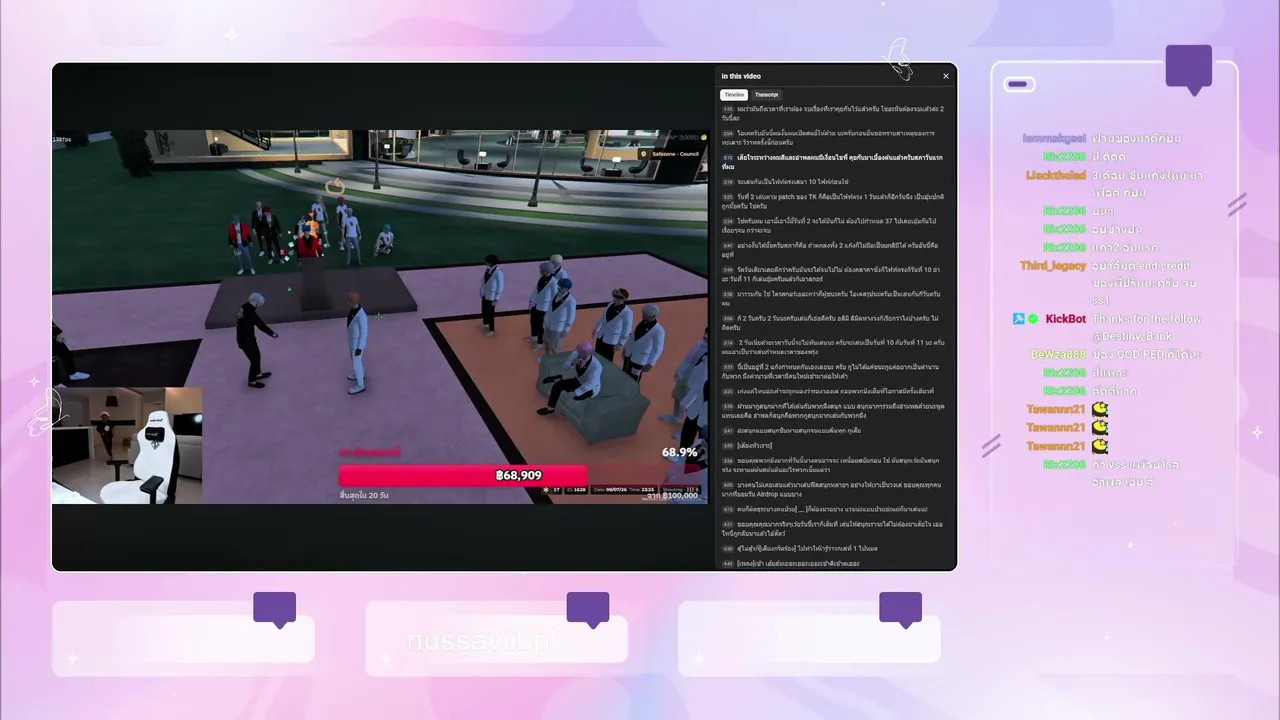Click chat message mentioning GOD PED

click(x=1146, y=354)
